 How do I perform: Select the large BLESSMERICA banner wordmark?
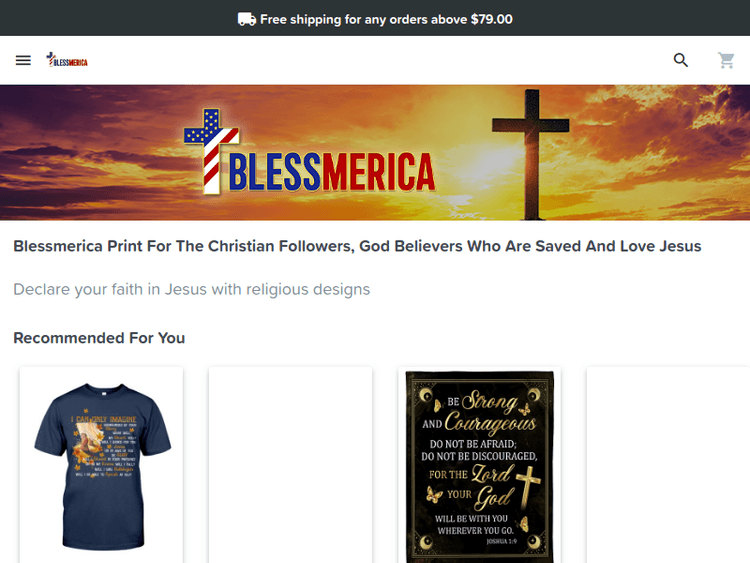click(x=332, y=172)
